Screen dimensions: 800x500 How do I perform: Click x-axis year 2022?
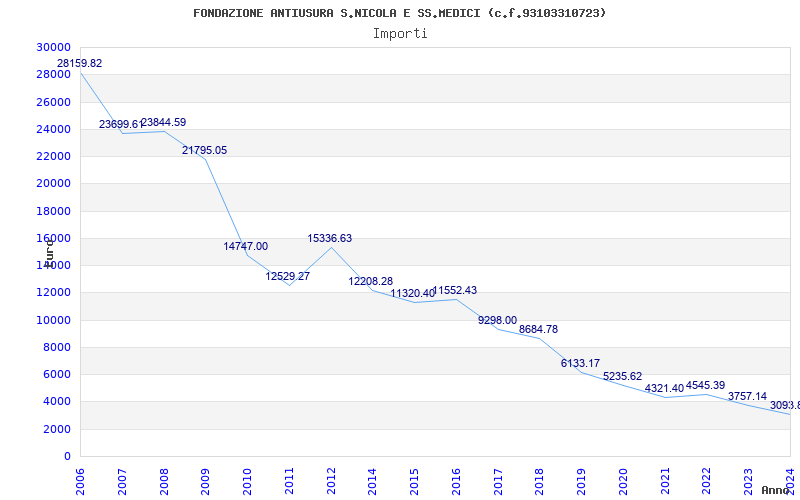(707, 482)
